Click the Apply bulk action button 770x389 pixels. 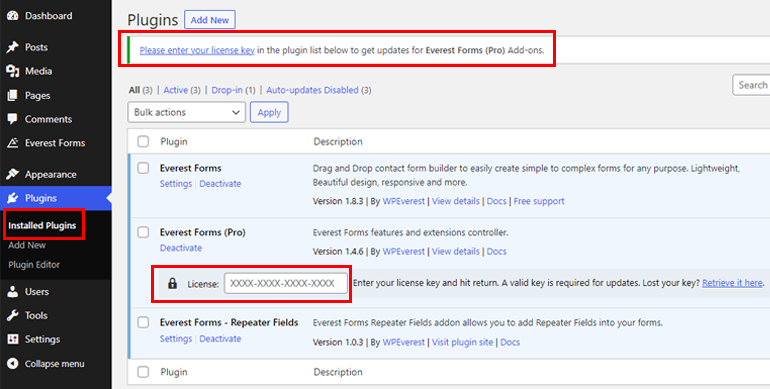click(269, 112)
